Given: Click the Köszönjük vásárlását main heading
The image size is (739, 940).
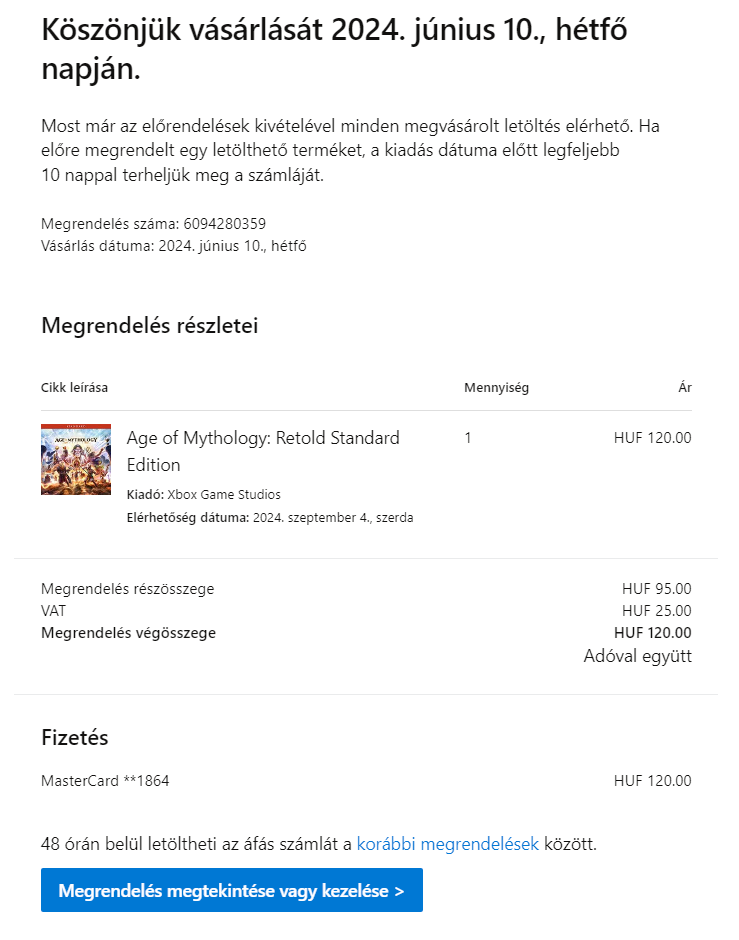Looking at the screenshot, I should [334, 49].
